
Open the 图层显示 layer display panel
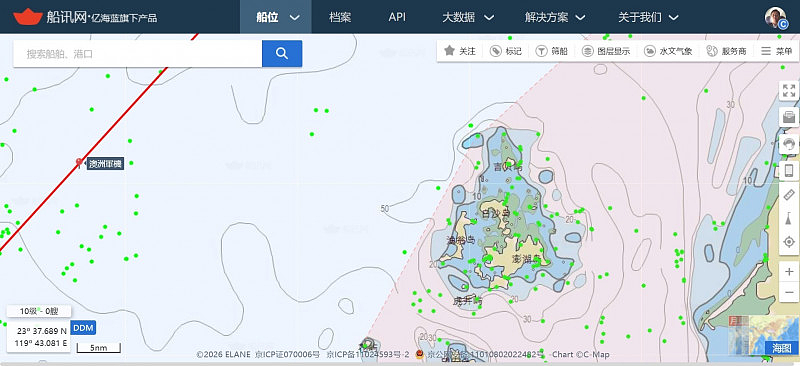[x=606, y=51]
